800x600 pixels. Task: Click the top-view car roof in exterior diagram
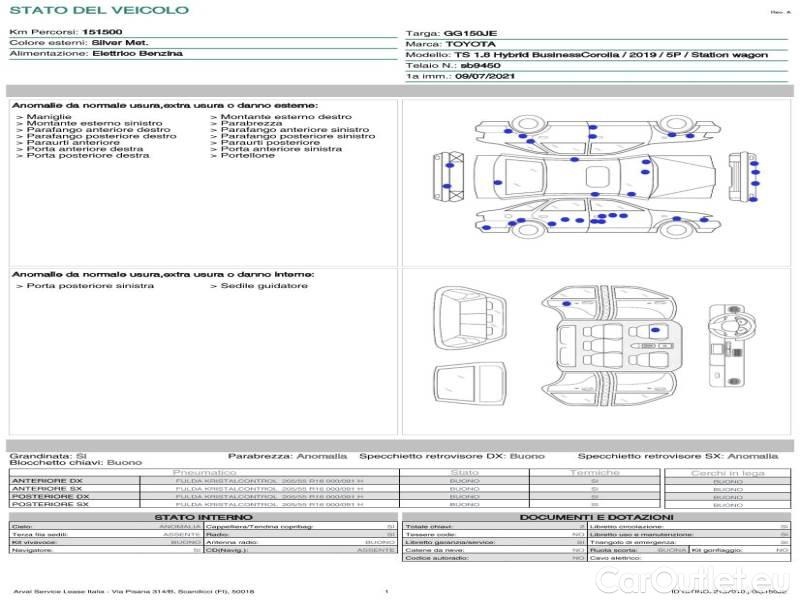coord(596,178)
